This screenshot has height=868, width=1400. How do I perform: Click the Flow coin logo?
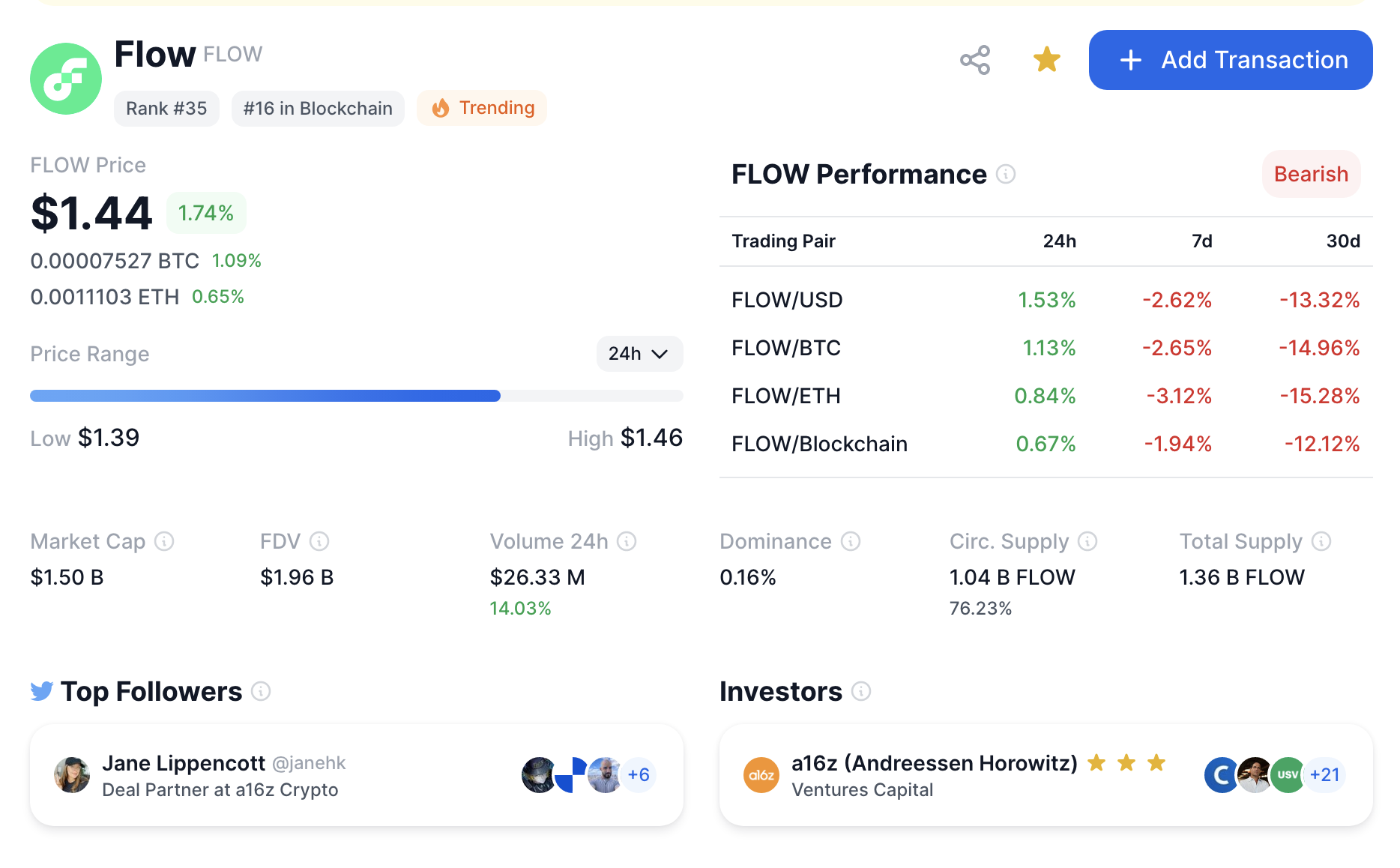pyautogui.click(x=66, y=79)
